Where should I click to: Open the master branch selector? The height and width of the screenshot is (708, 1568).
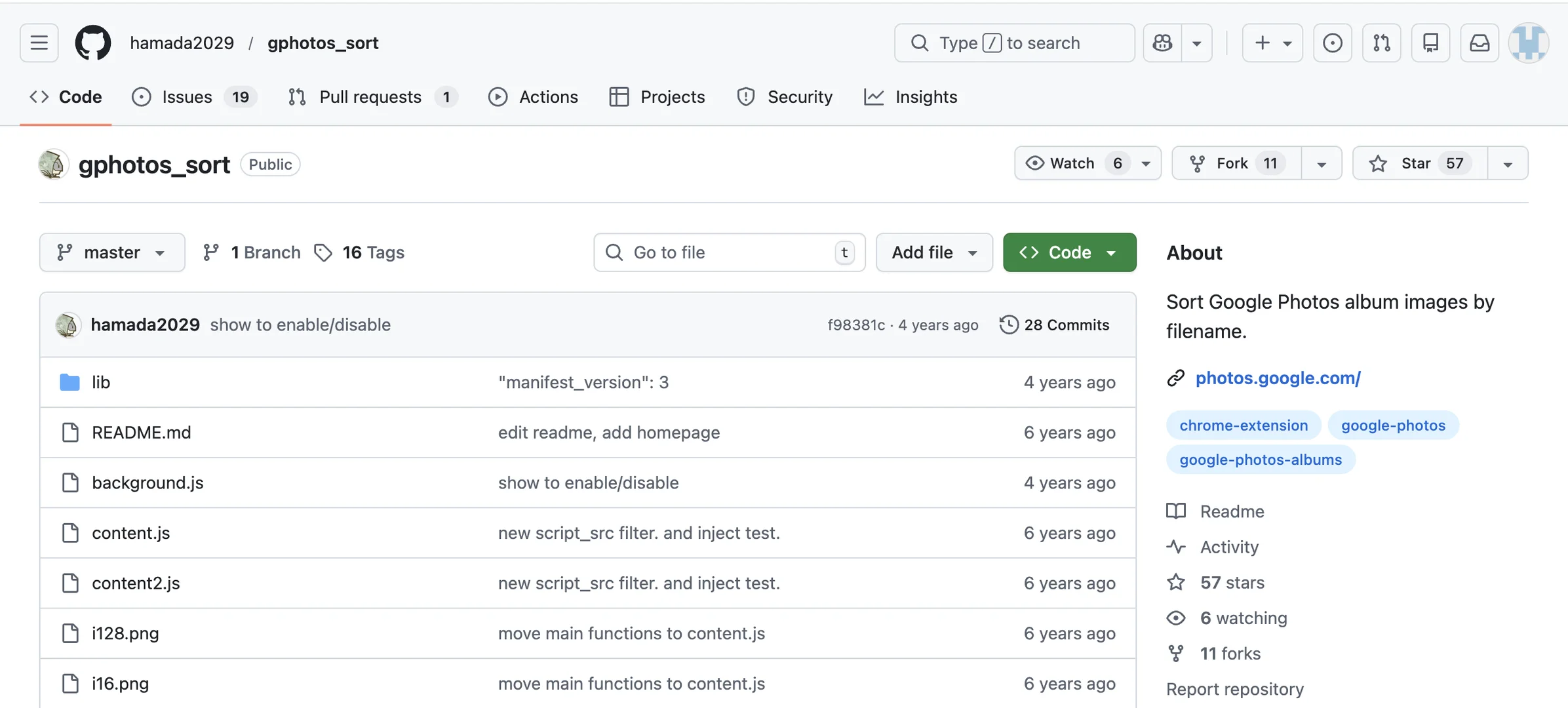[x=112, y=252]
